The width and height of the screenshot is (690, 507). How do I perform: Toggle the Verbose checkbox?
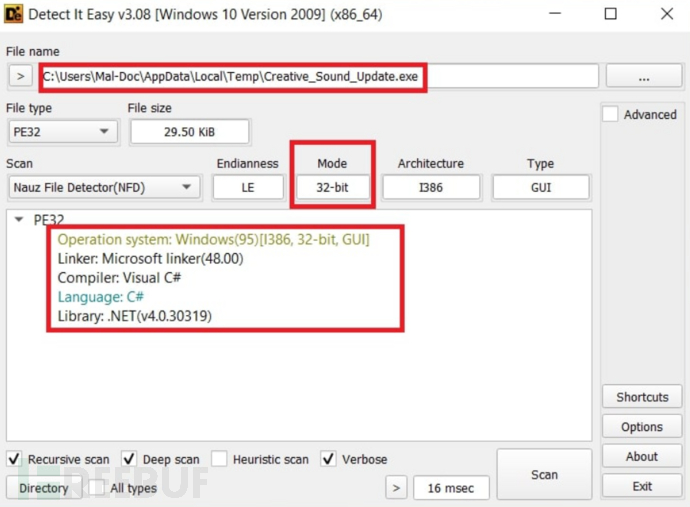tap(328, 459)
